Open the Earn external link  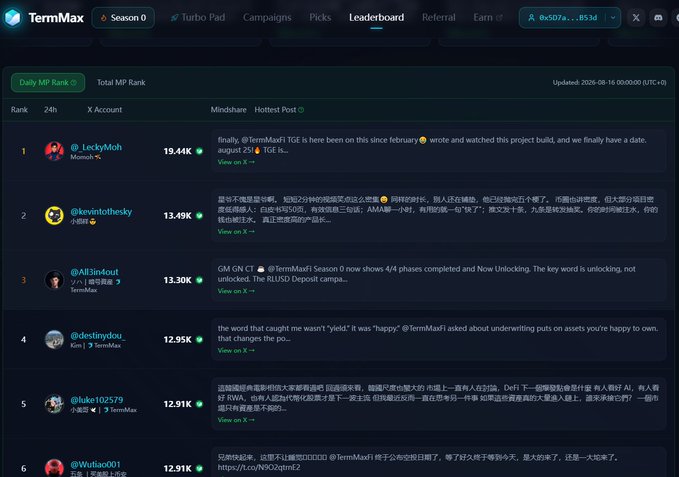tap(488, 18)
